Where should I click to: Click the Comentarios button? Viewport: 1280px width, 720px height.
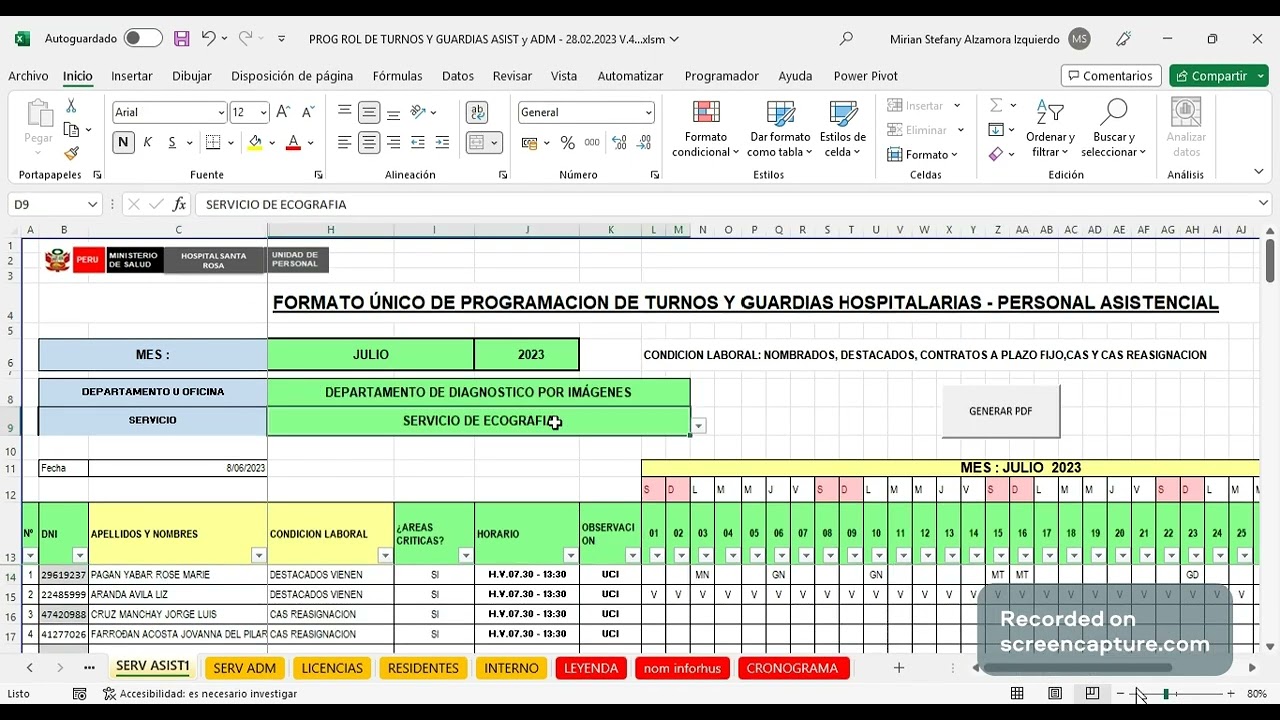(1111, 76)
